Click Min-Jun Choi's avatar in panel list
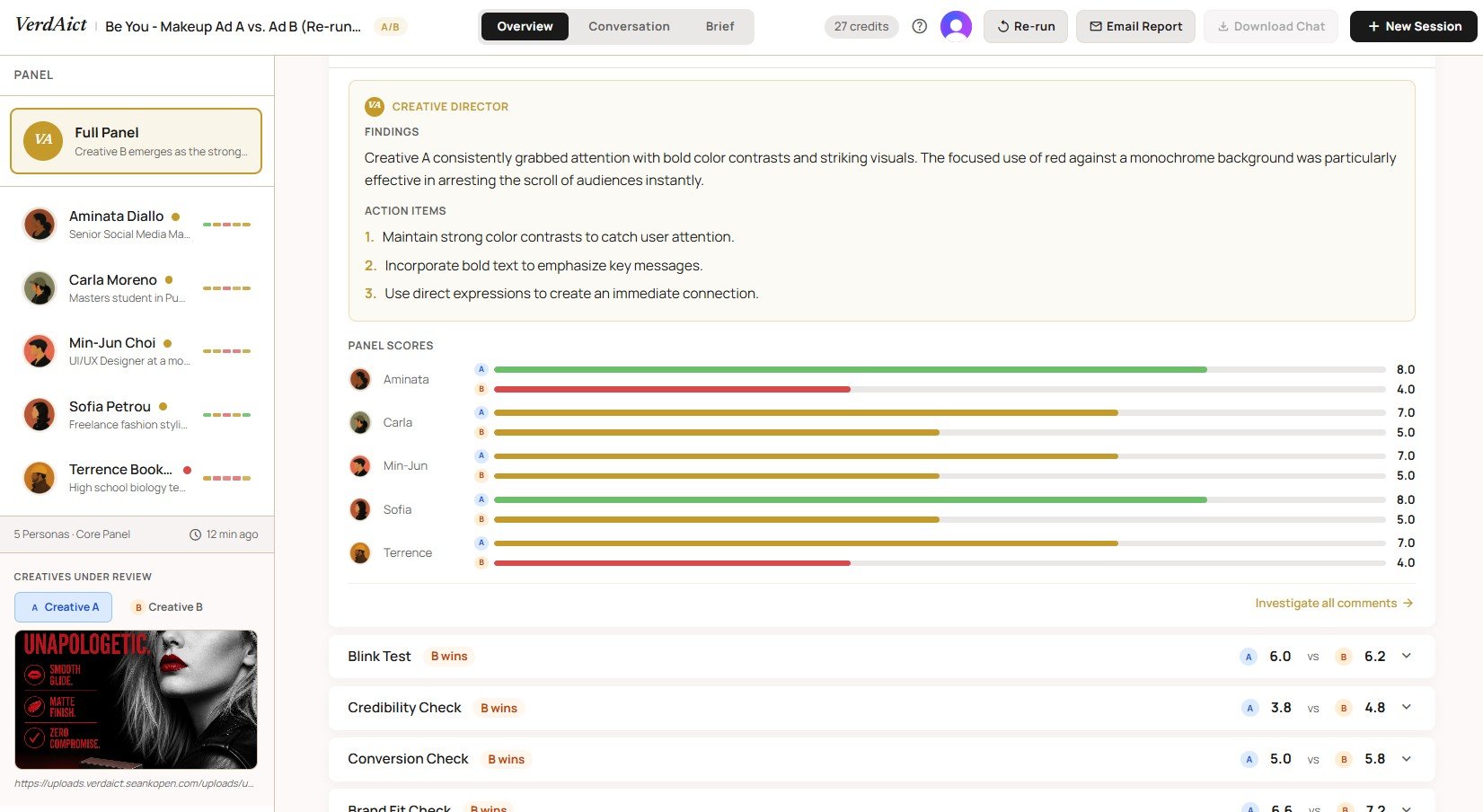The height and width of the screenshot is (812, 1483). tap(40, 351)
